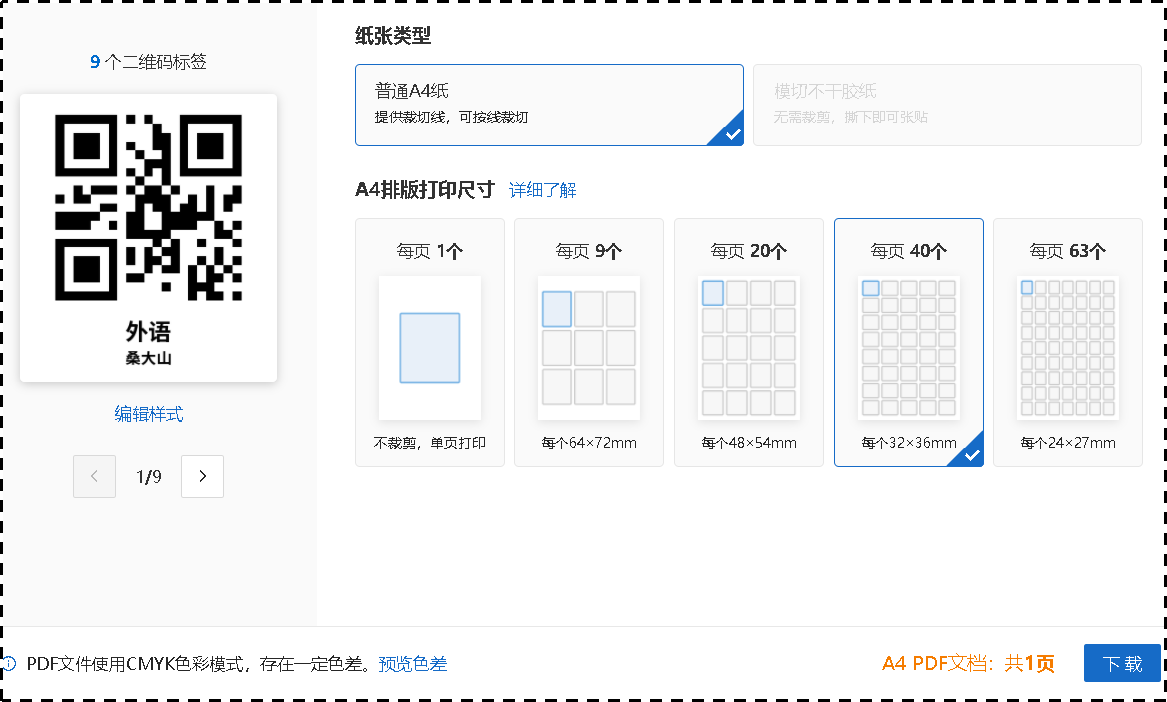Image resolution: width=1167 pixels, height=702 pixels.
Task: Choose the 每页 40个 layout
Action: (x=909, y=342)
